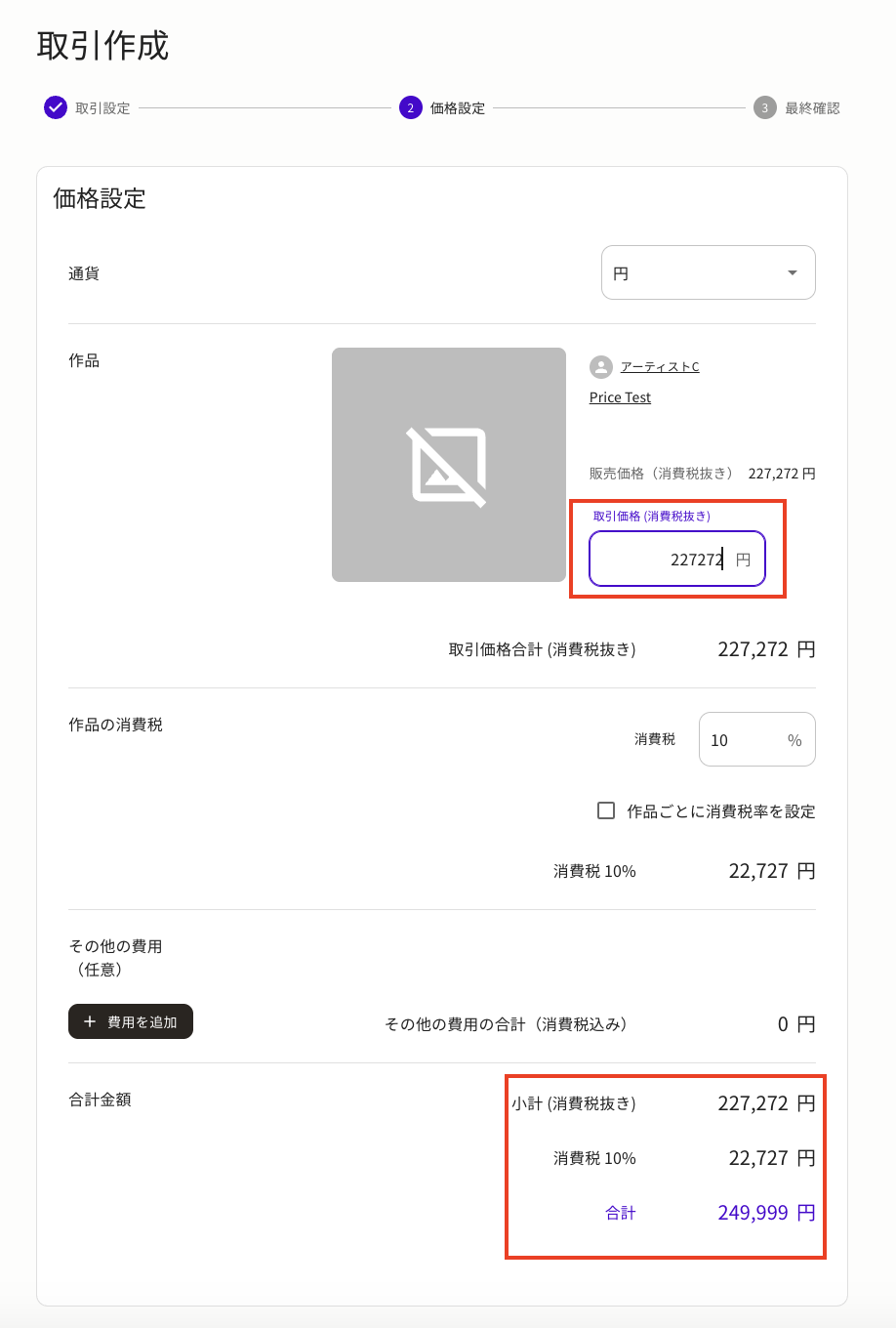Click inside the 取引価格 input field

(676, 559)
